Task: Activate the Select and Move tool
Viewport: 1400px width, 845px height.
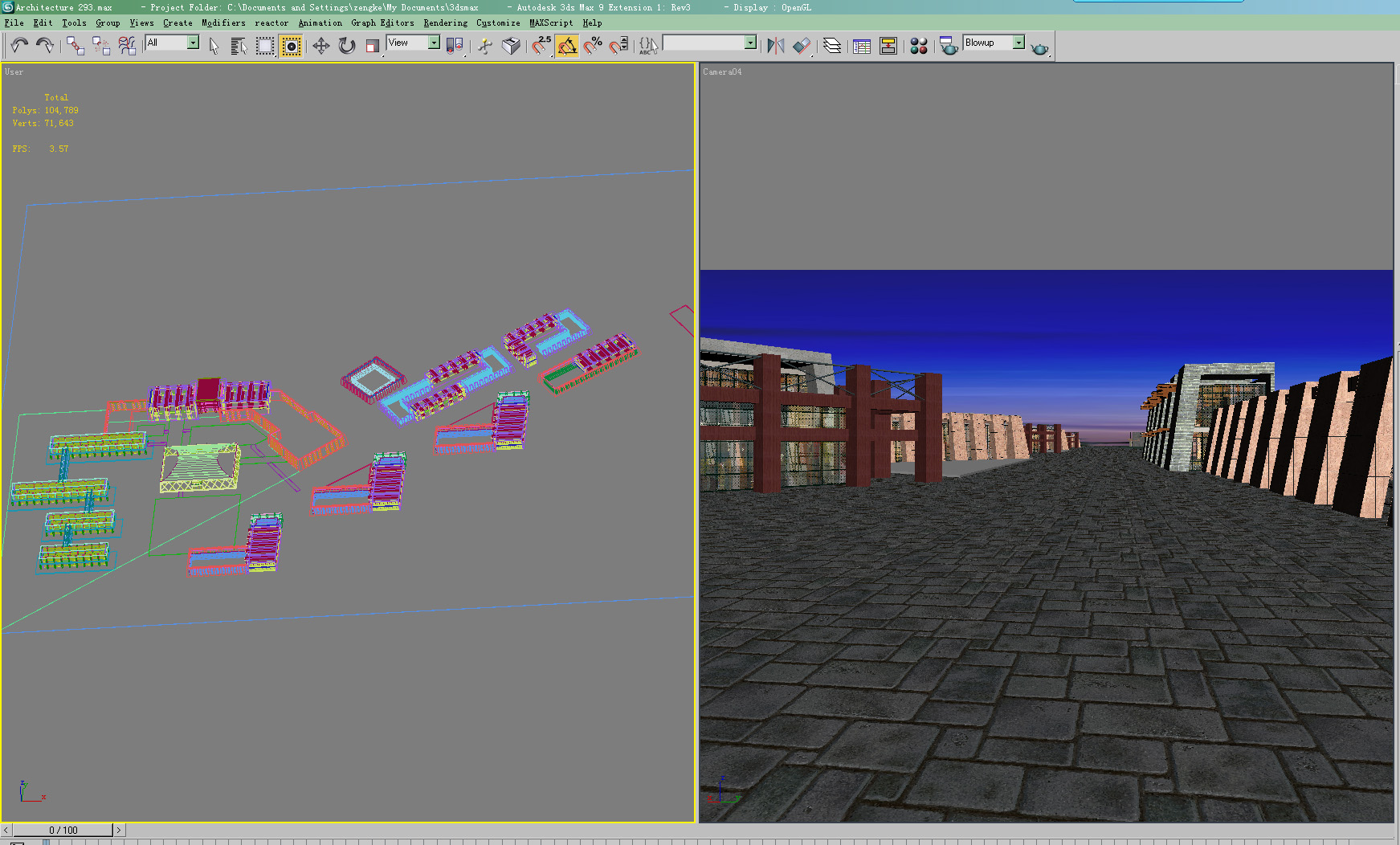Action: pos(320,46)
